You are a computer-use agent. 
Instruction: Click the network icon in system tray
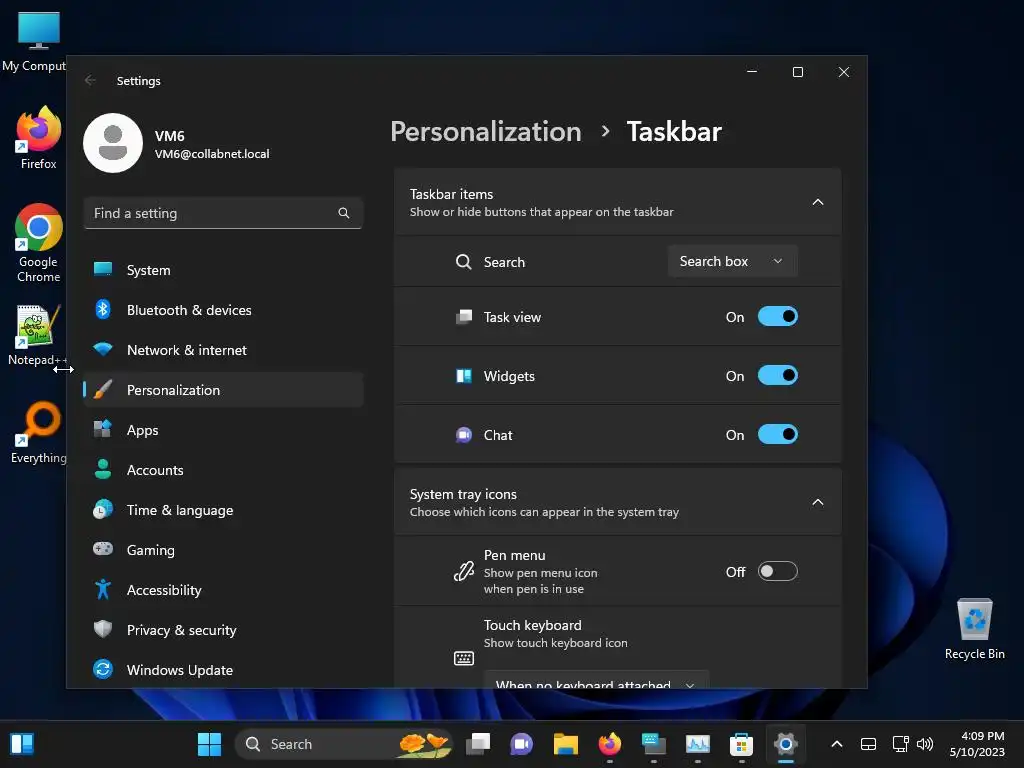click(x=901, y=744)
